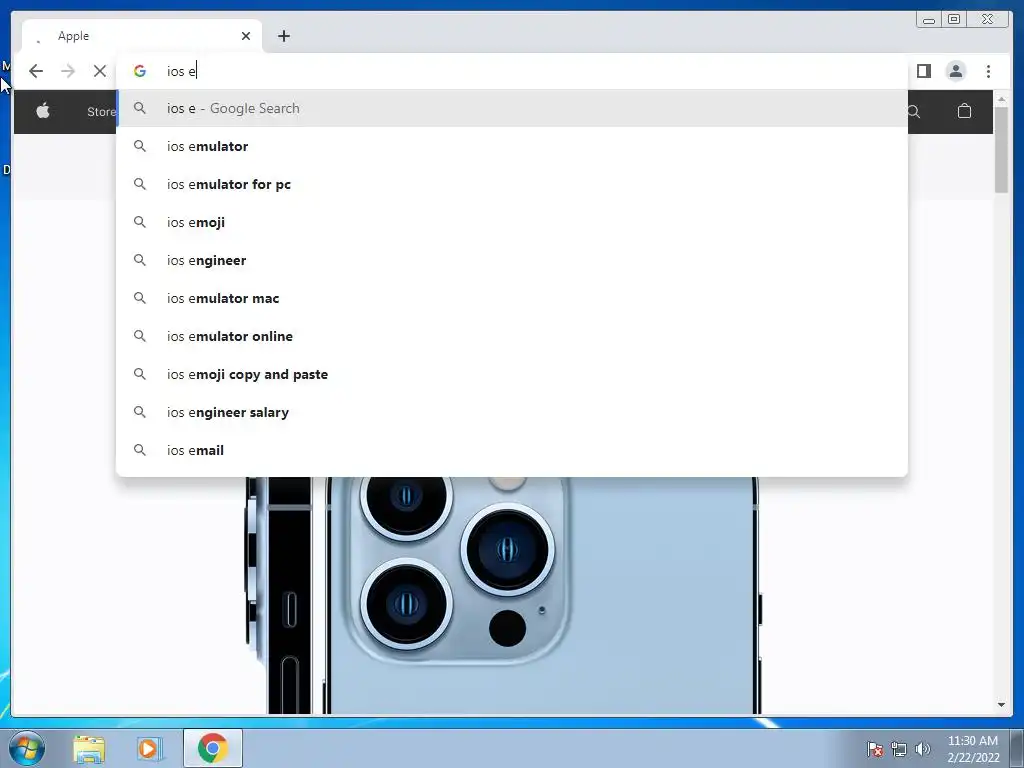The width and height of the screenshot is (1024, 768).
Task: Stop loading the page with X button
Action: pyautogui.click(x=99, y=71)
